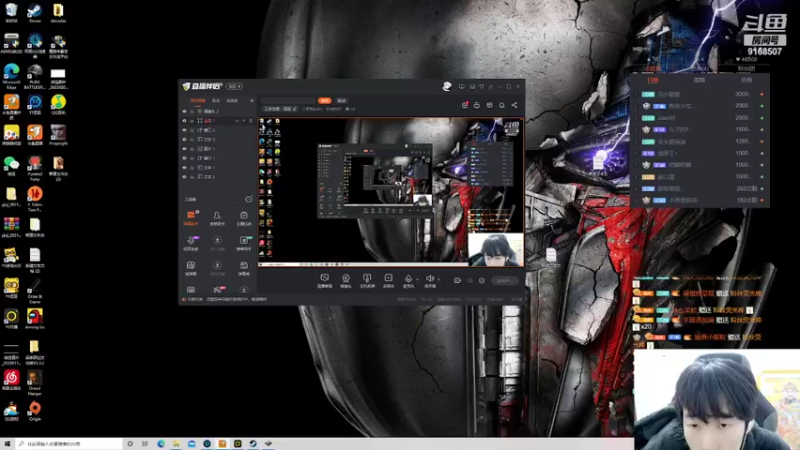Viewport: 800px width, 450px height.
Task: Switch leaderboard to the 周榜 tab
Action: [x=699, y=80]
